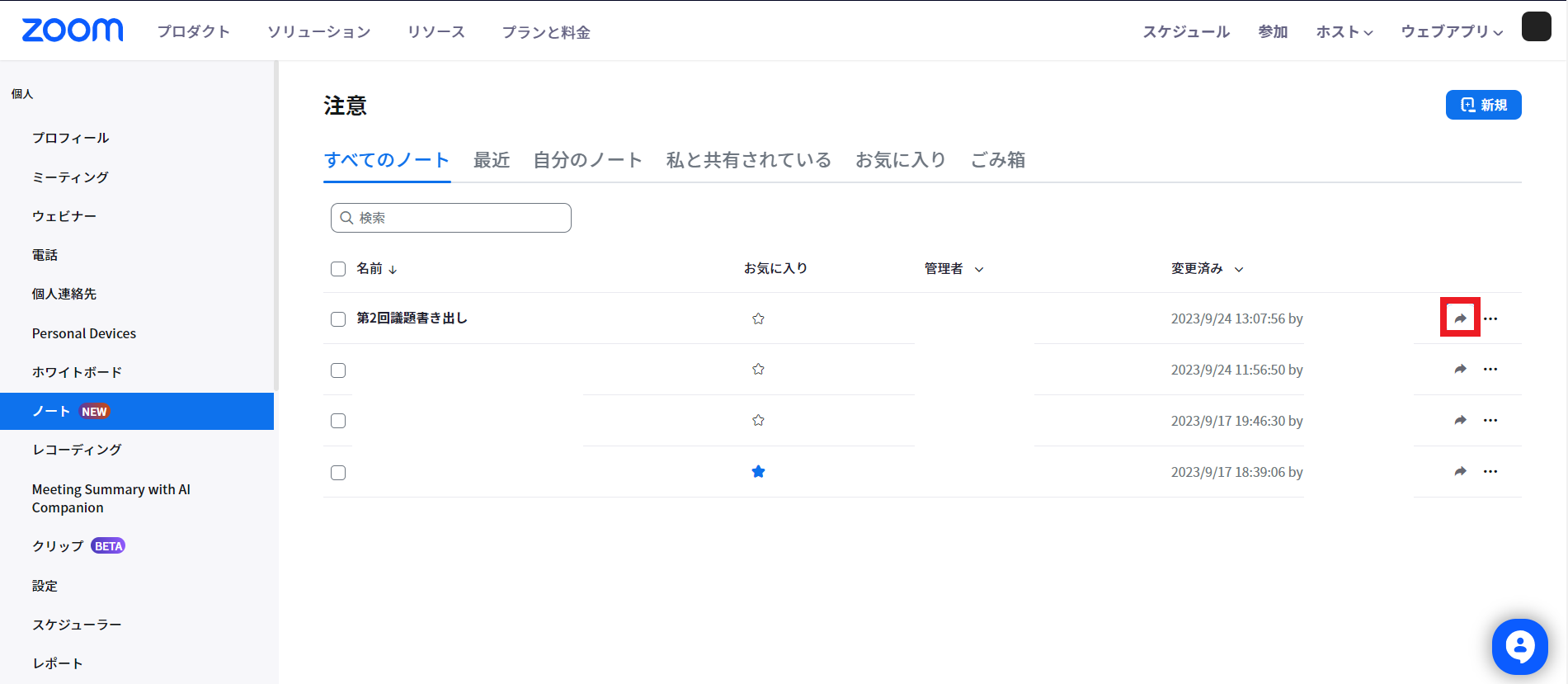
Task: Open the chat support bubble icon
Action: pyautogui.click(x=1519, y=646)
